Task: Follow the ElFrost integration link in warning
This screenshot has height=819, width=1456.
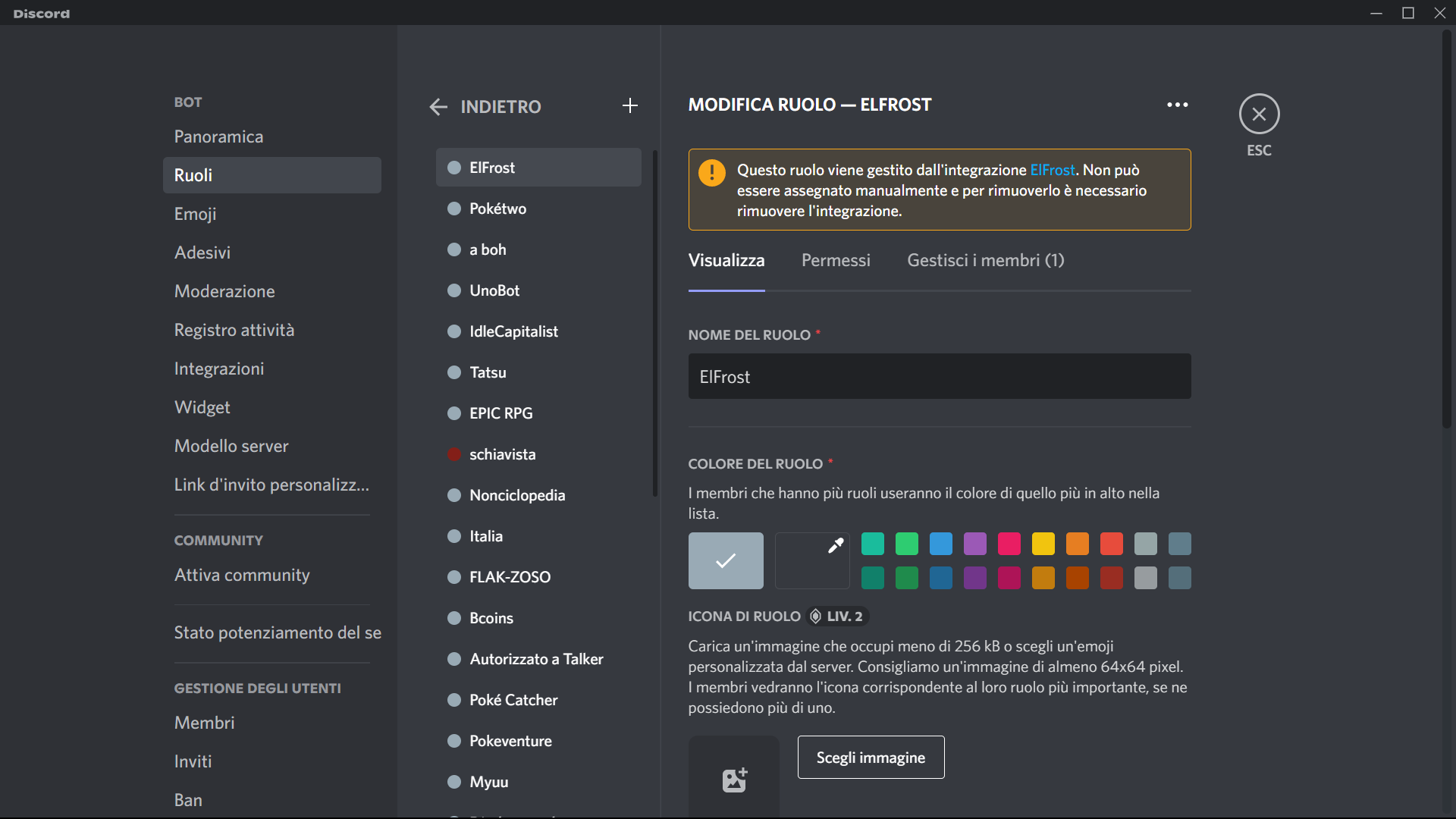Action: pyautogui.click(x=1052, y=170)
